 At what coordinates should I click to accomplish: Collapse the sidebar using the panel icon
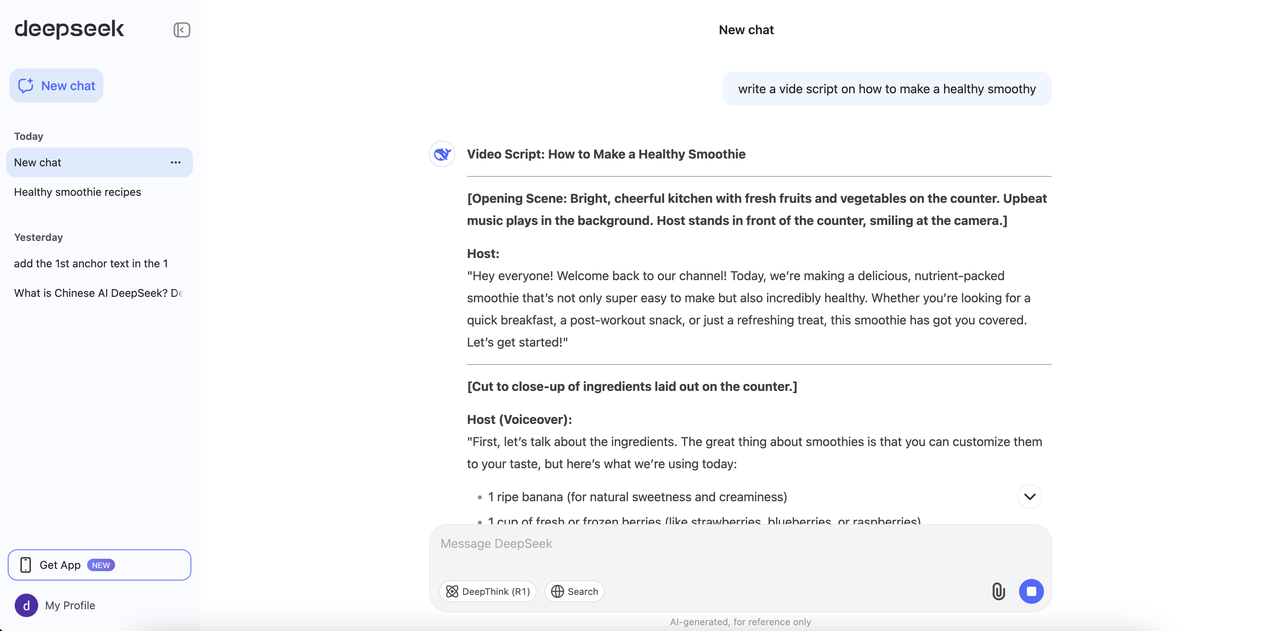[x=182, y=30]
